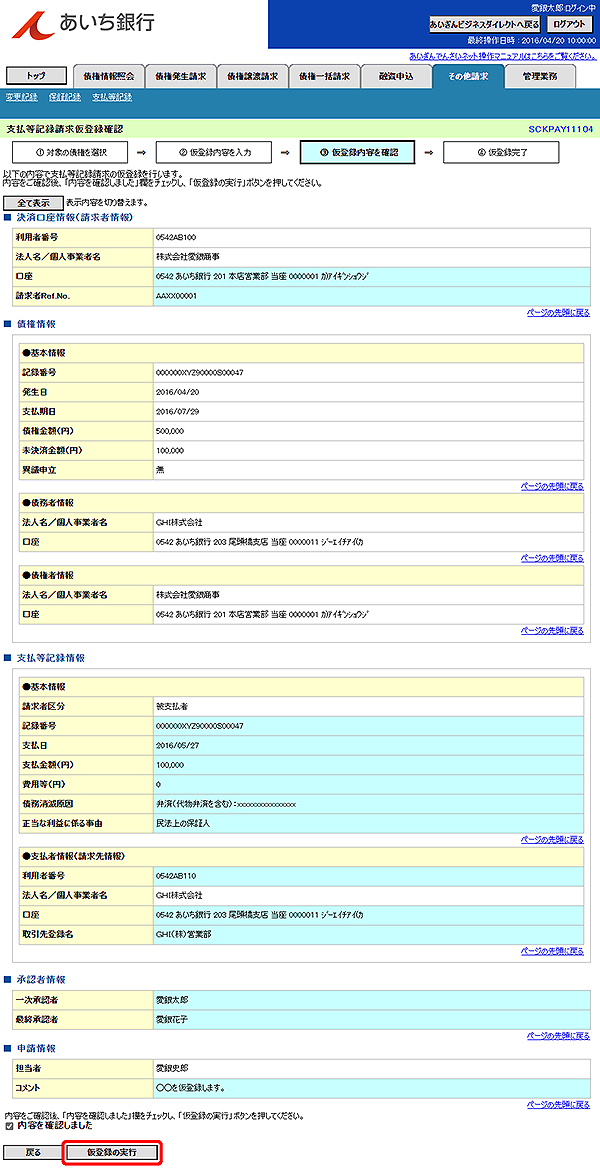Return to top below 取引先登録名 row
Image resolution: width=600 pixels, height=1168 pixels.
click(x=552, y=950)
